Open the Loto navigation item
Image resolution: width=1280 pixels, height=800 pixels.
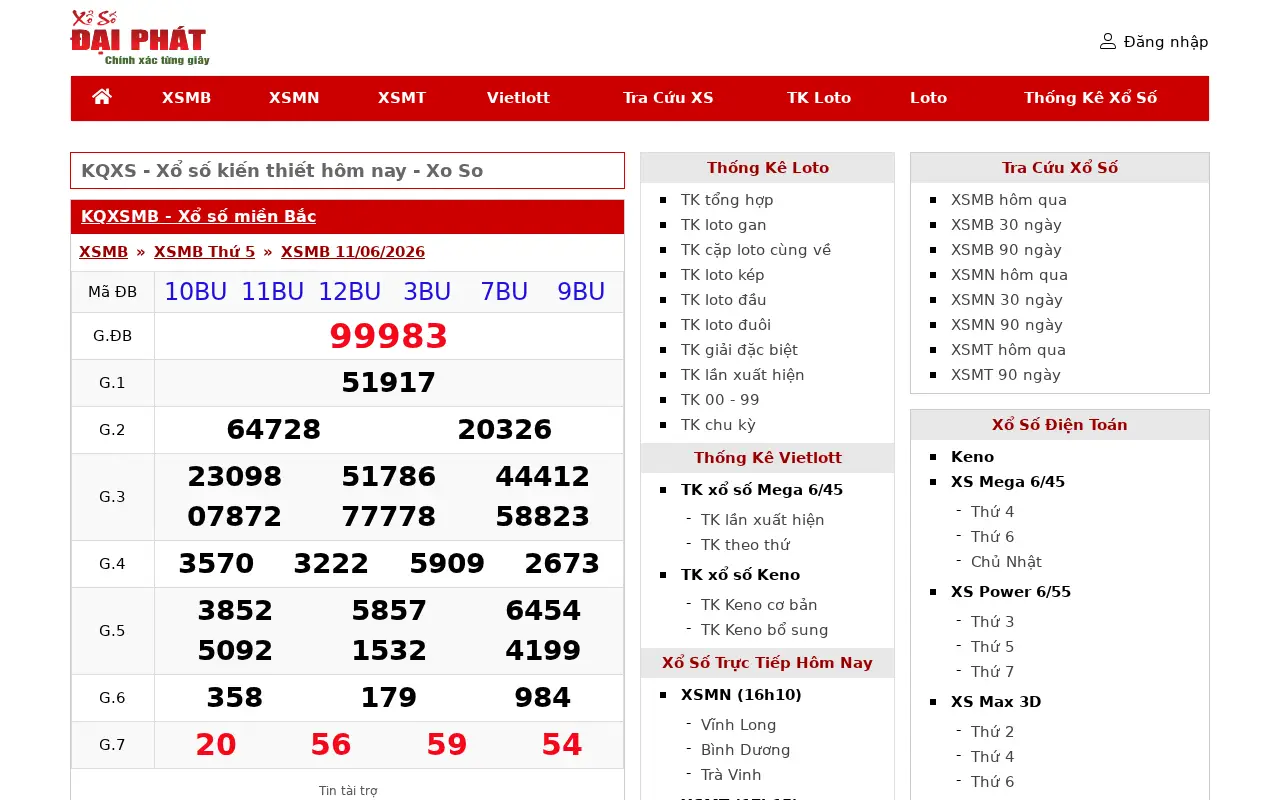tap(928, 98)
